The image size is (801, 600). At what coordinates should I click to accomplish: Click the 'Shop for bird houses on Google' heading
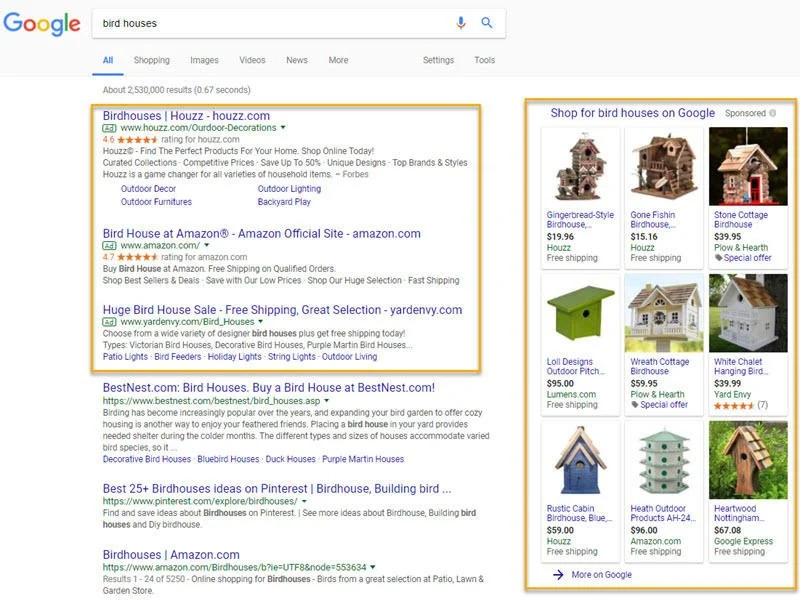(632, 113)
